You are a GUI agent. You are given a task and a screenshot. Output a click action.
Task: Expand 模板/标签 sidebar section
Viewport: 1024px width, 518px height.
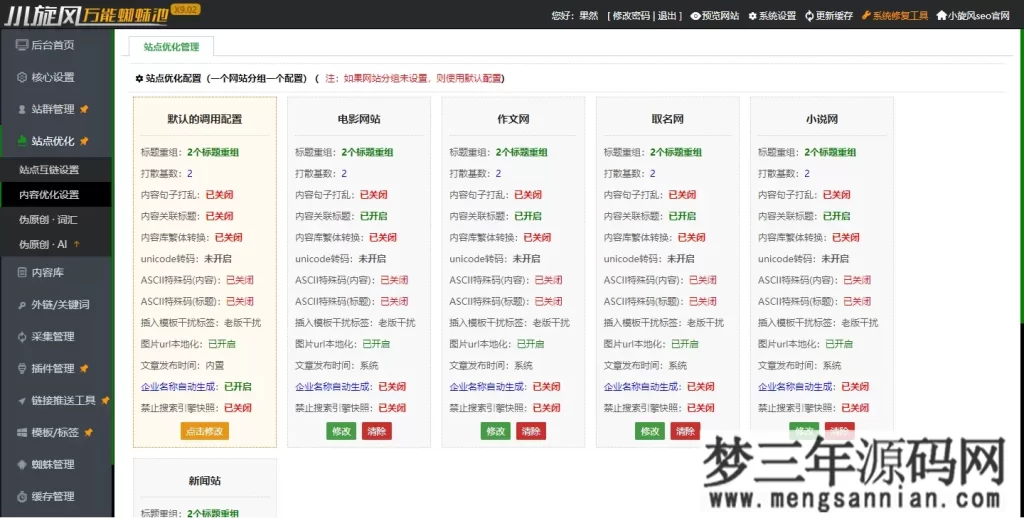(x=56, y=432)
